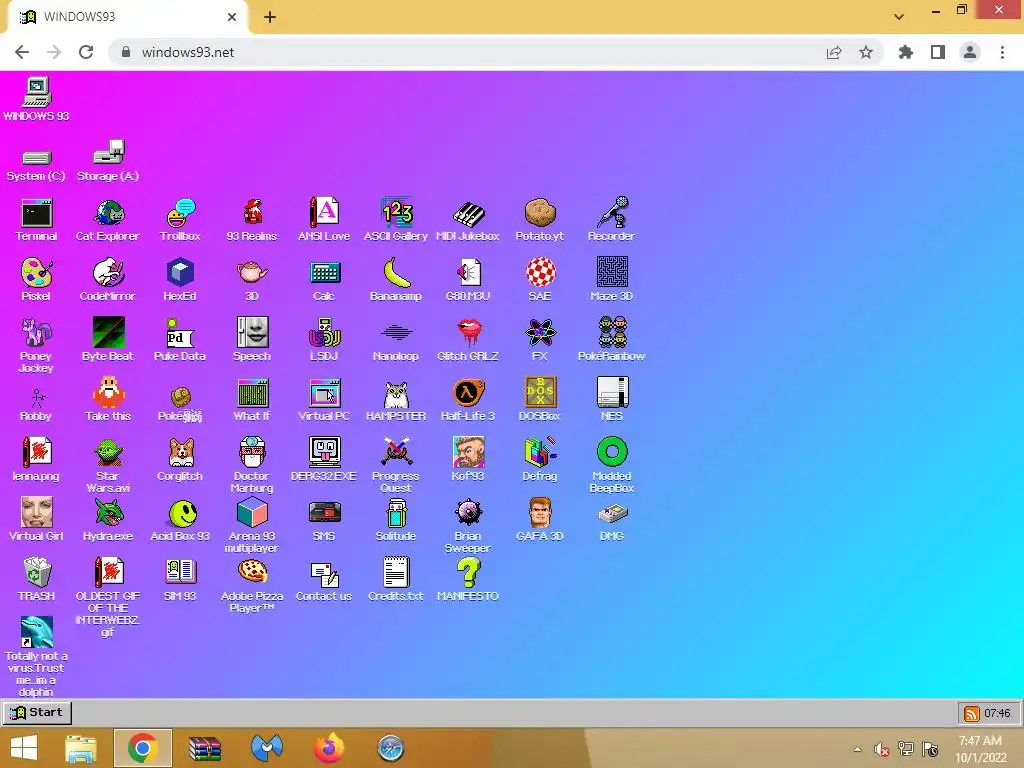1024x768 pixels.
Task: Open the Trollbox chat icon
Action: (x=180, y=220)
